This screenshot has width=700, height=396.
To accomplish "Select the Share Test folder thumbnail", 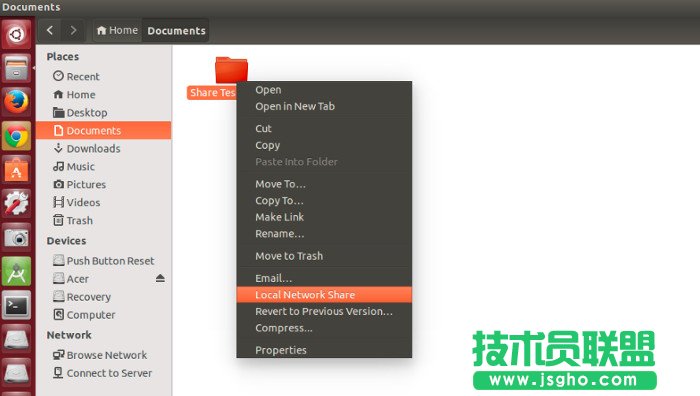I will [x=231, y=70].
